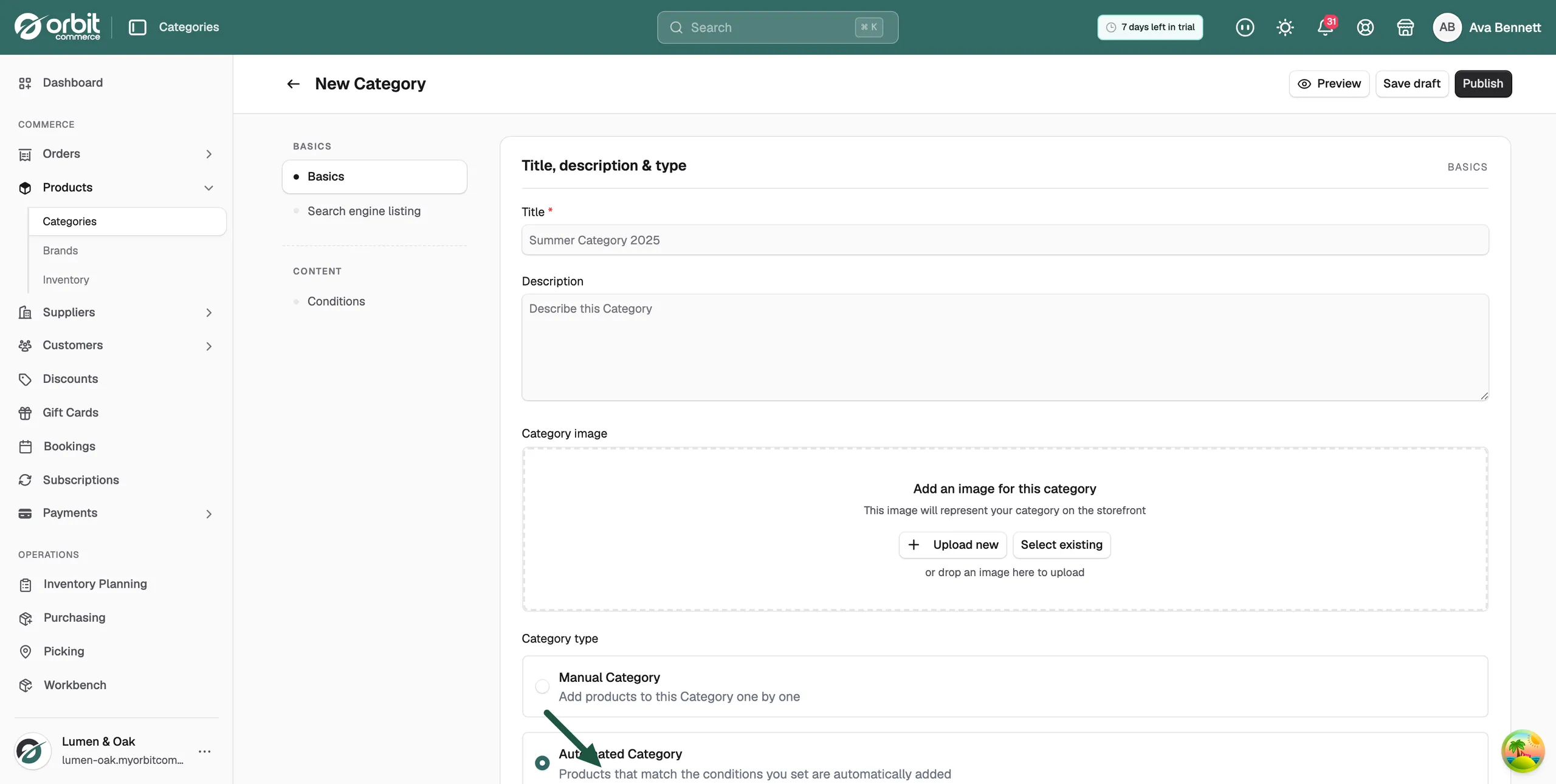1556x784 pixels.
Task: Click the Save draft button
Action: (x=1412, y=84)
